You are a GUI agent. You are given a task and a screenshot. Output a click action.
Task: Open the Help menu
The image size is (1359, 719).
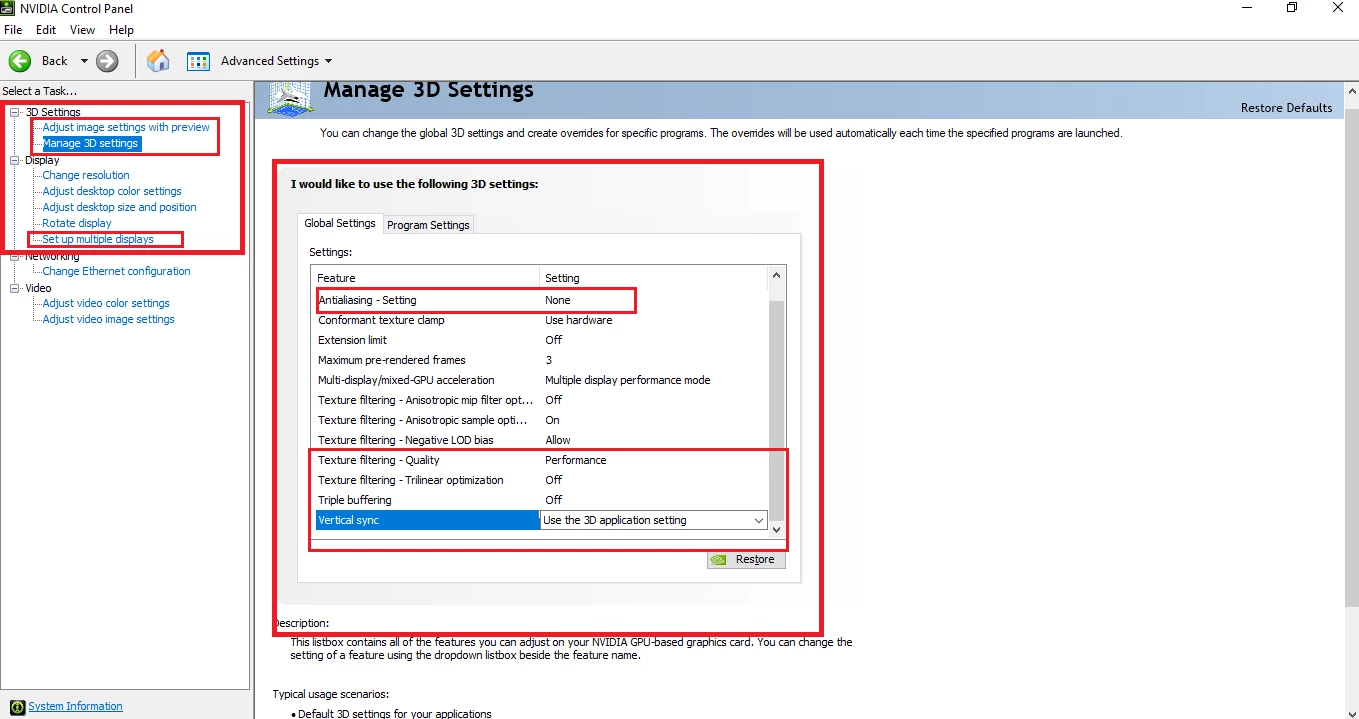click(121, 30)
